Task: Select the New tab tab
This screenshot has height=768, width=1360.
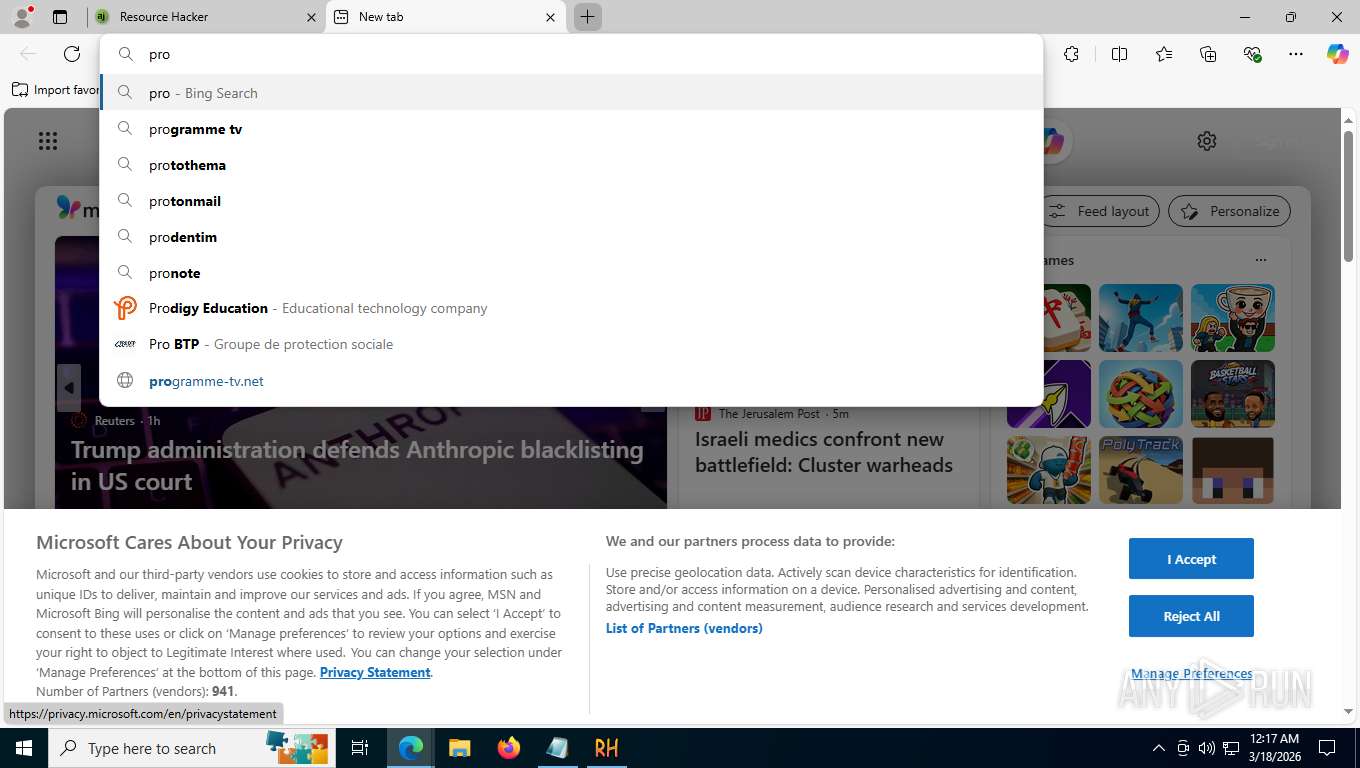Action: click(445, 17)
